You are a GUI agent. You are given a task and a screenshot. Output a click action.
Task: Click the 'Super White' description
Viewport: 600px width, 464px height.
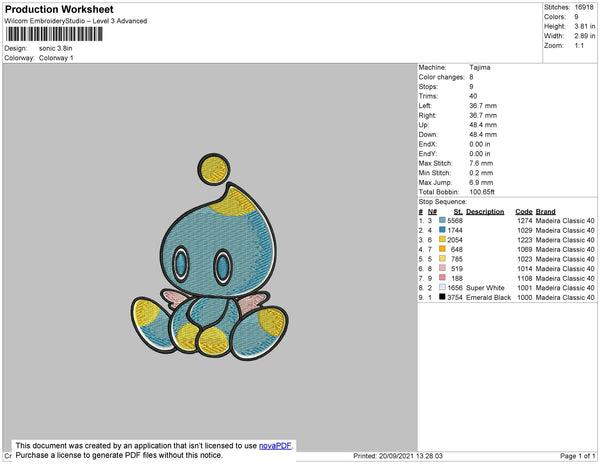[x=485, y=288]
